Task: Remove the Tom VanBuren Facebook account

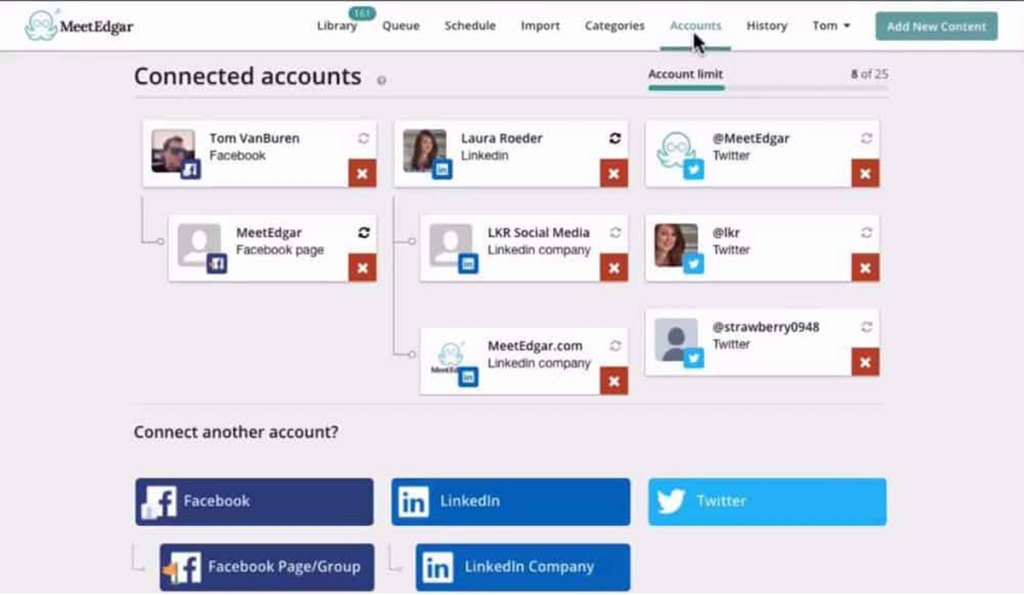Action: pyautogui.click(x=361, y=172)
